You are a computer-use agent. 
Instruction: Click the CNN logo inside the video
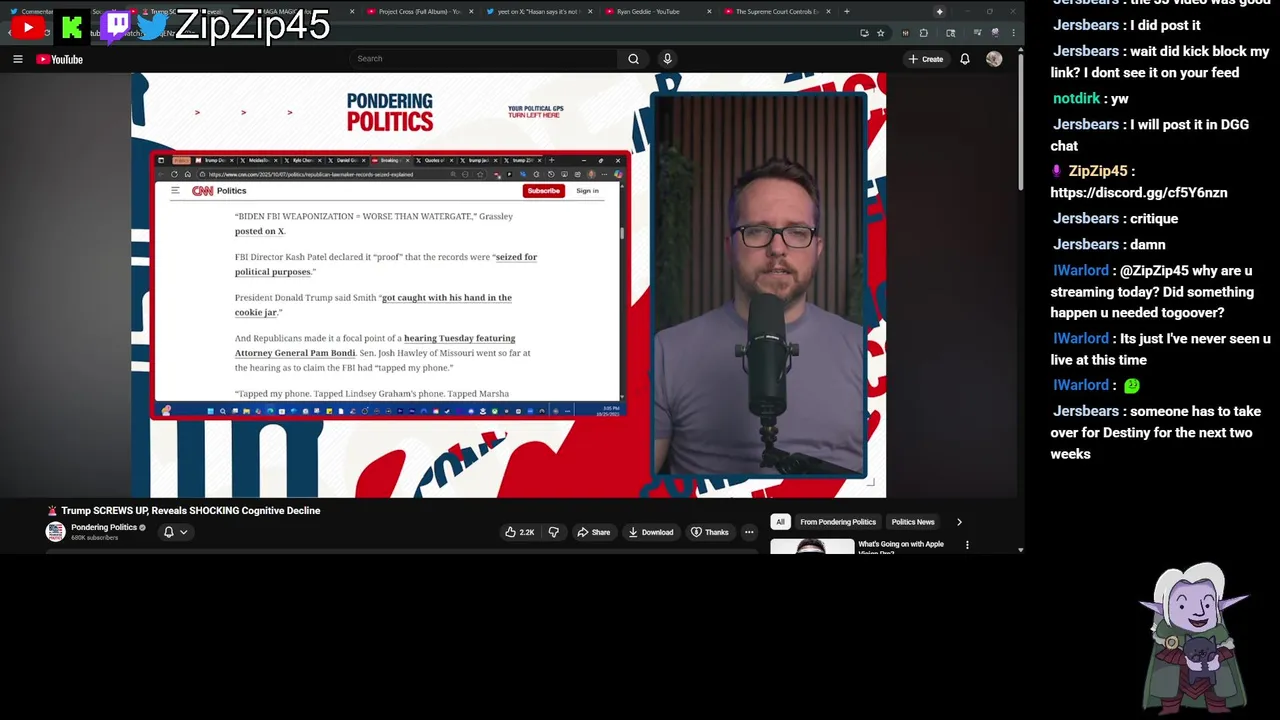(203, 191)
